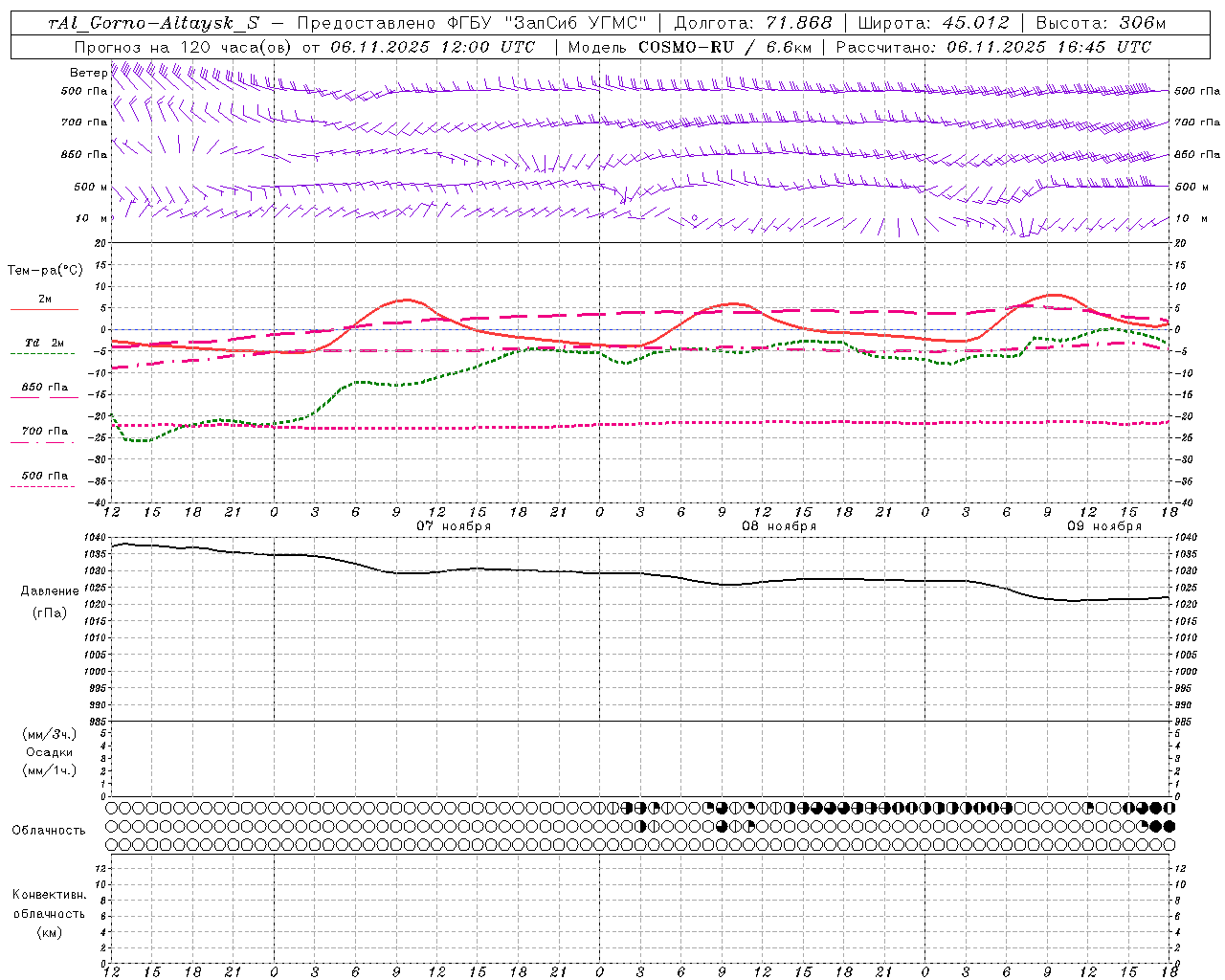The width and height of the screenshot is (1225, 980).
Task: Click the (км) unit under convective cloudiness
Action: click(x=49, y=932)
